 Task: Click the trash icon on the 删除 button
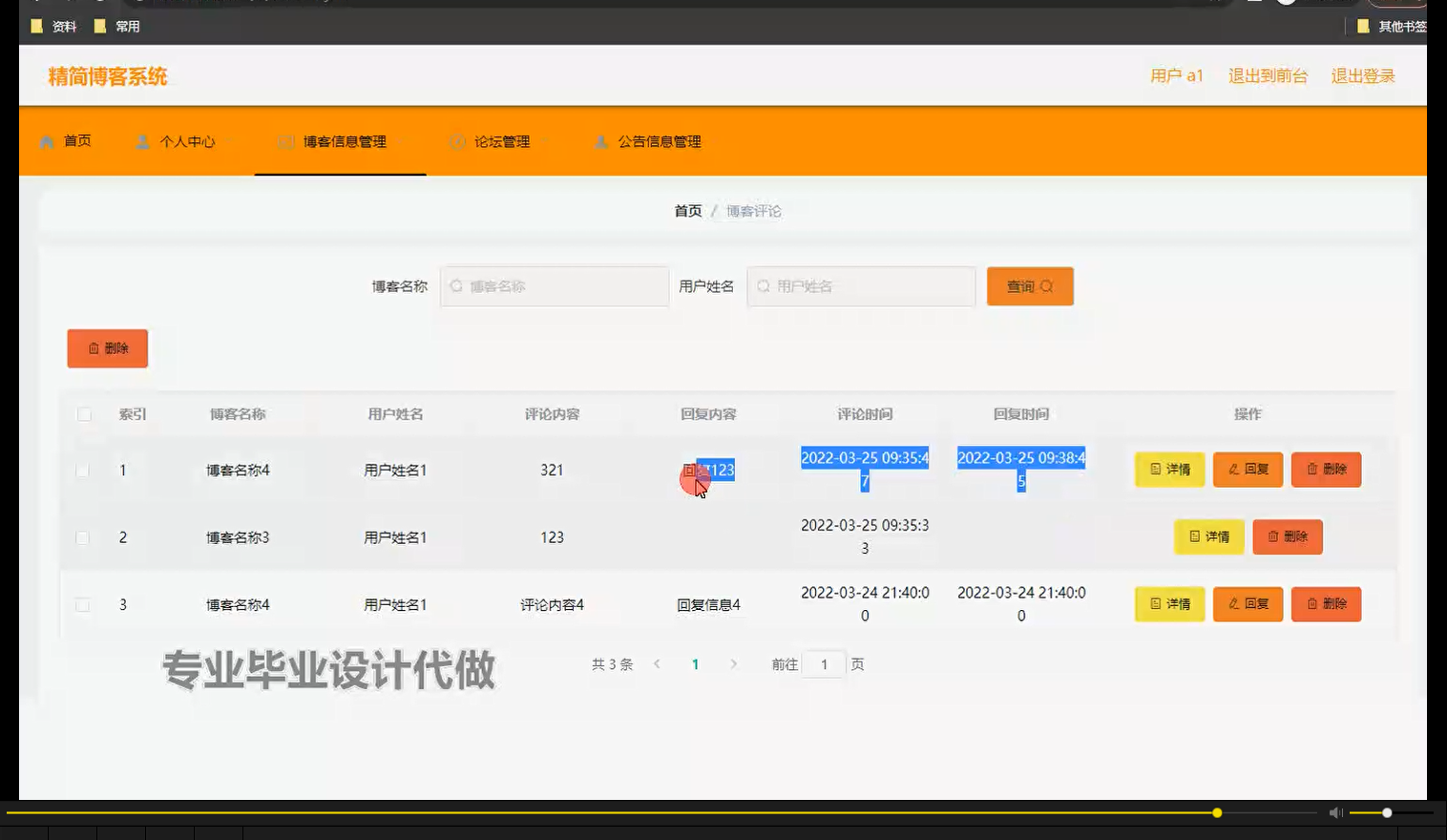click(92, 347)
